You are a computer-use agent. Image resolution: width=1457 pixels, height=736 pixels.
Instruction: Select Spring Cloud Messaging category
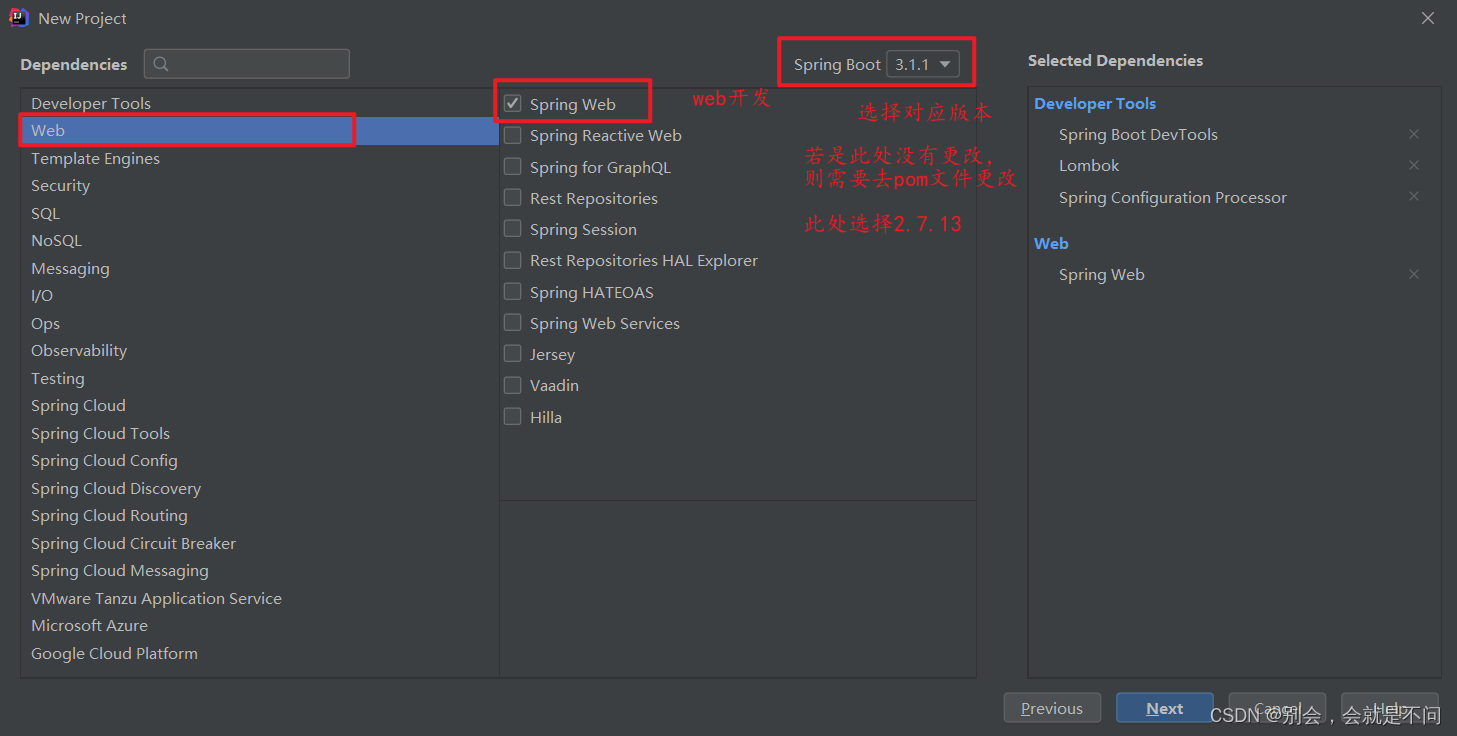[259, 571]
